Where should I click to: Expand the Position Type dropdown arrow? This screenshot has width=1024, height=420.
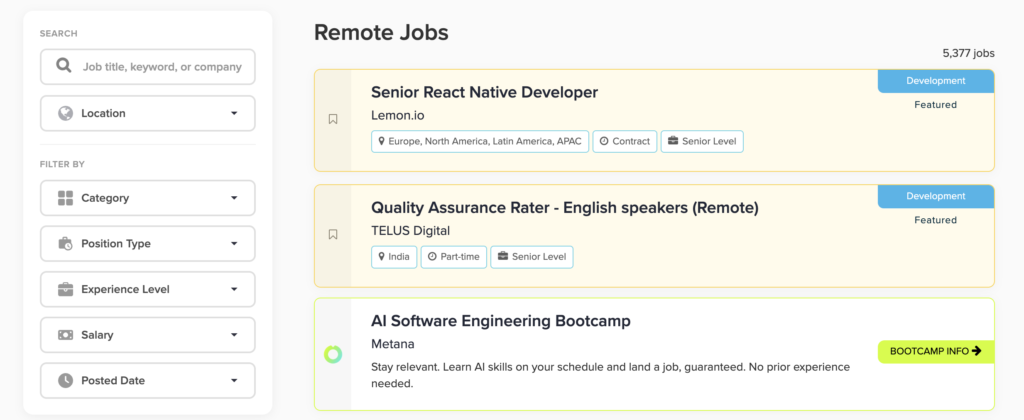234,244
